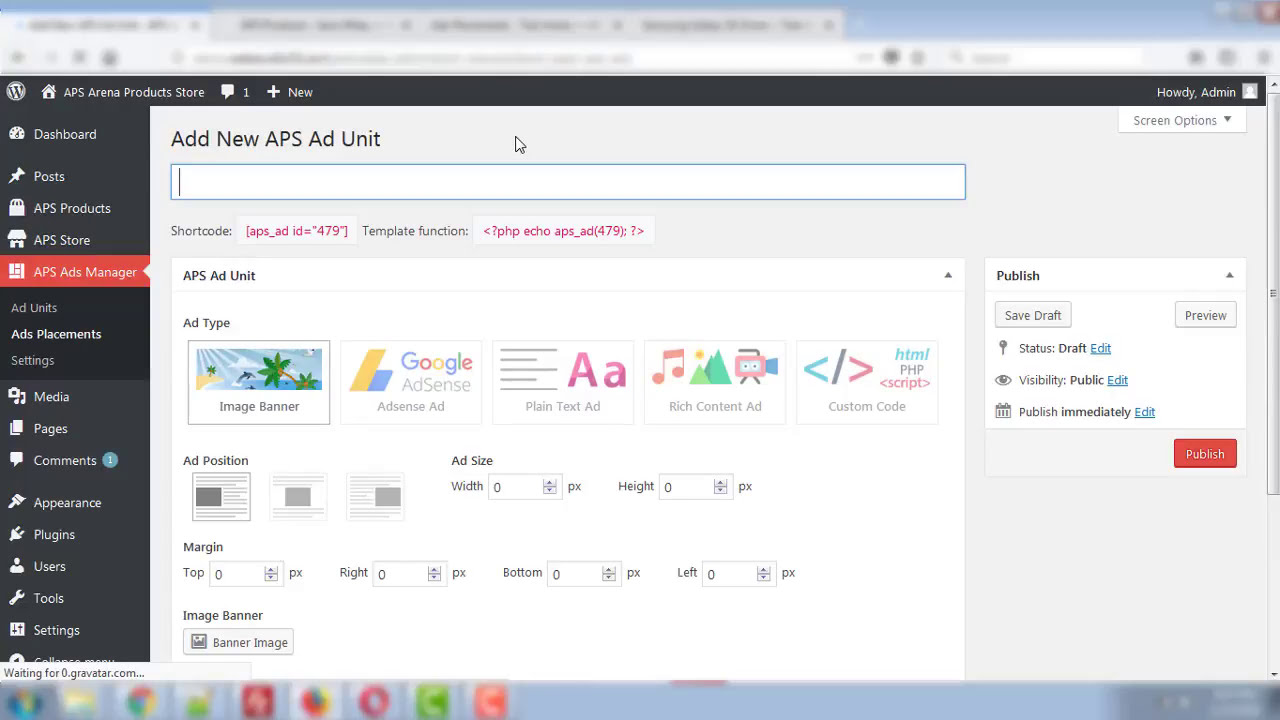Select the Plain Text Ad type
This screenshot has height=720, width=1280.
tap(563, 380)
